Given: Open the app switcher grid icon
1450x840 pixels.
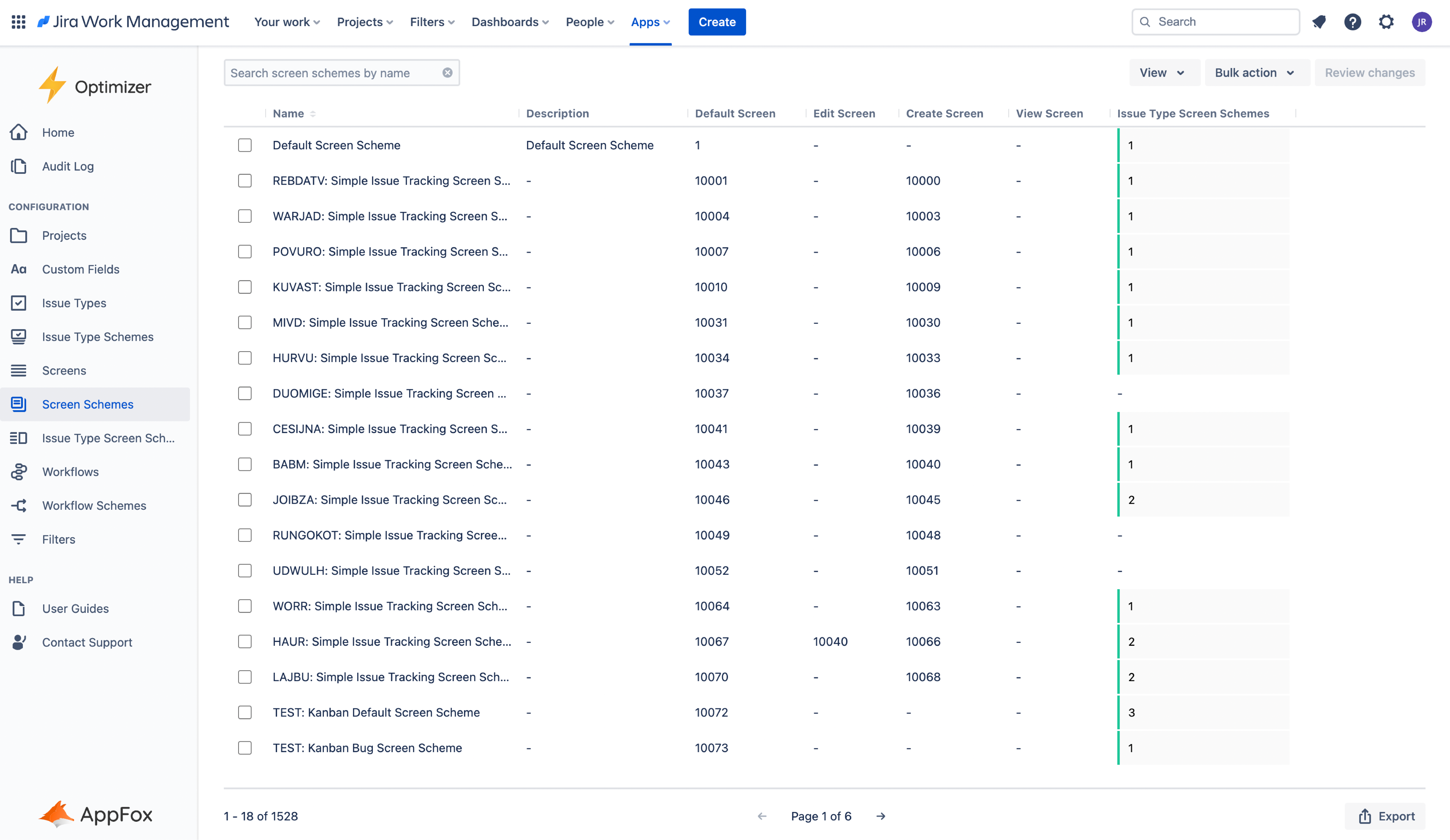Looking at the screenshot, I should [19, 22].
